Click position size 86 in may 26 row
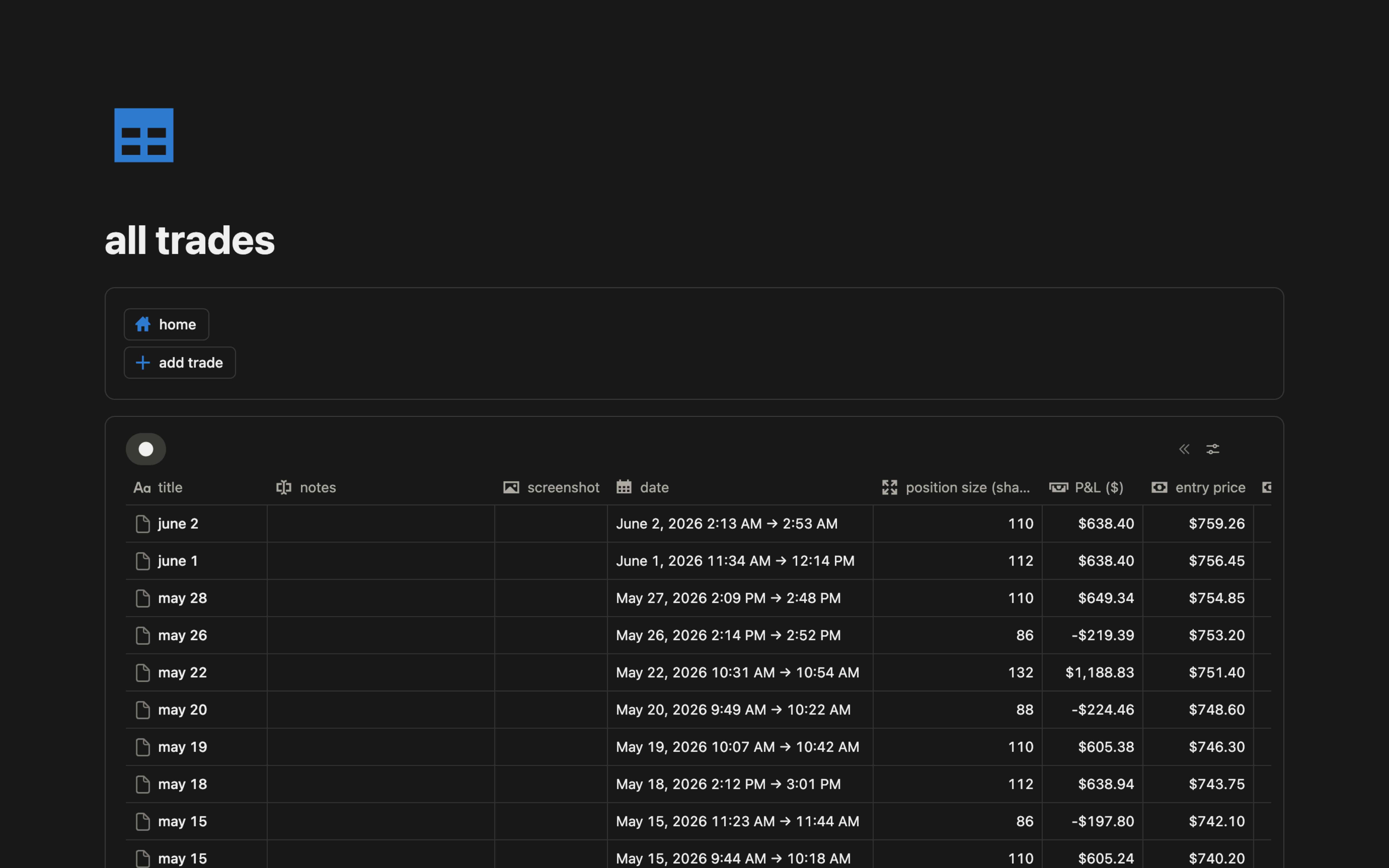1389x868 pixels. tap(957, 636)
